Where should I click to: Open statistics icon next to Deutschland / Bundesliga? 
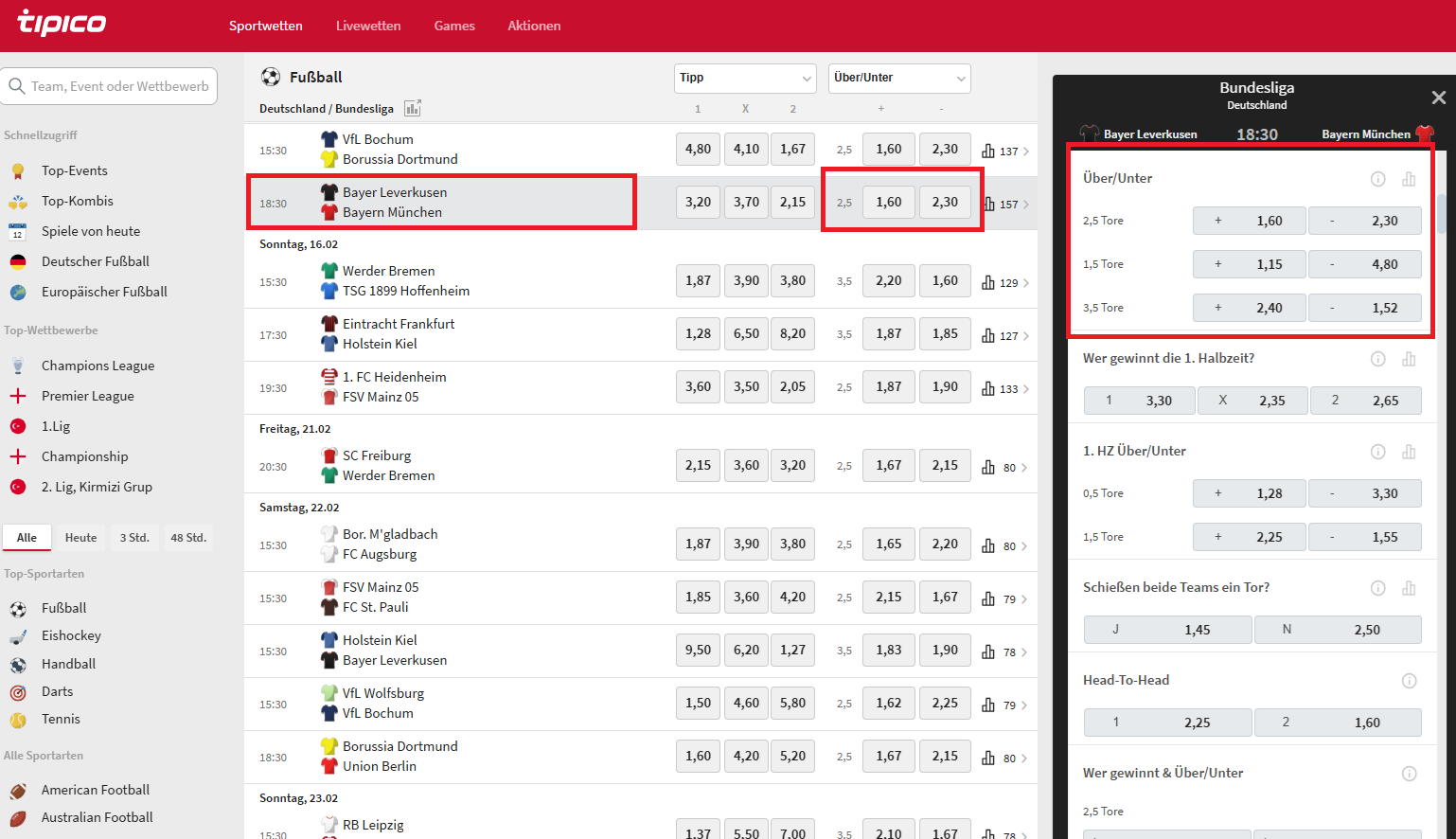413,108
